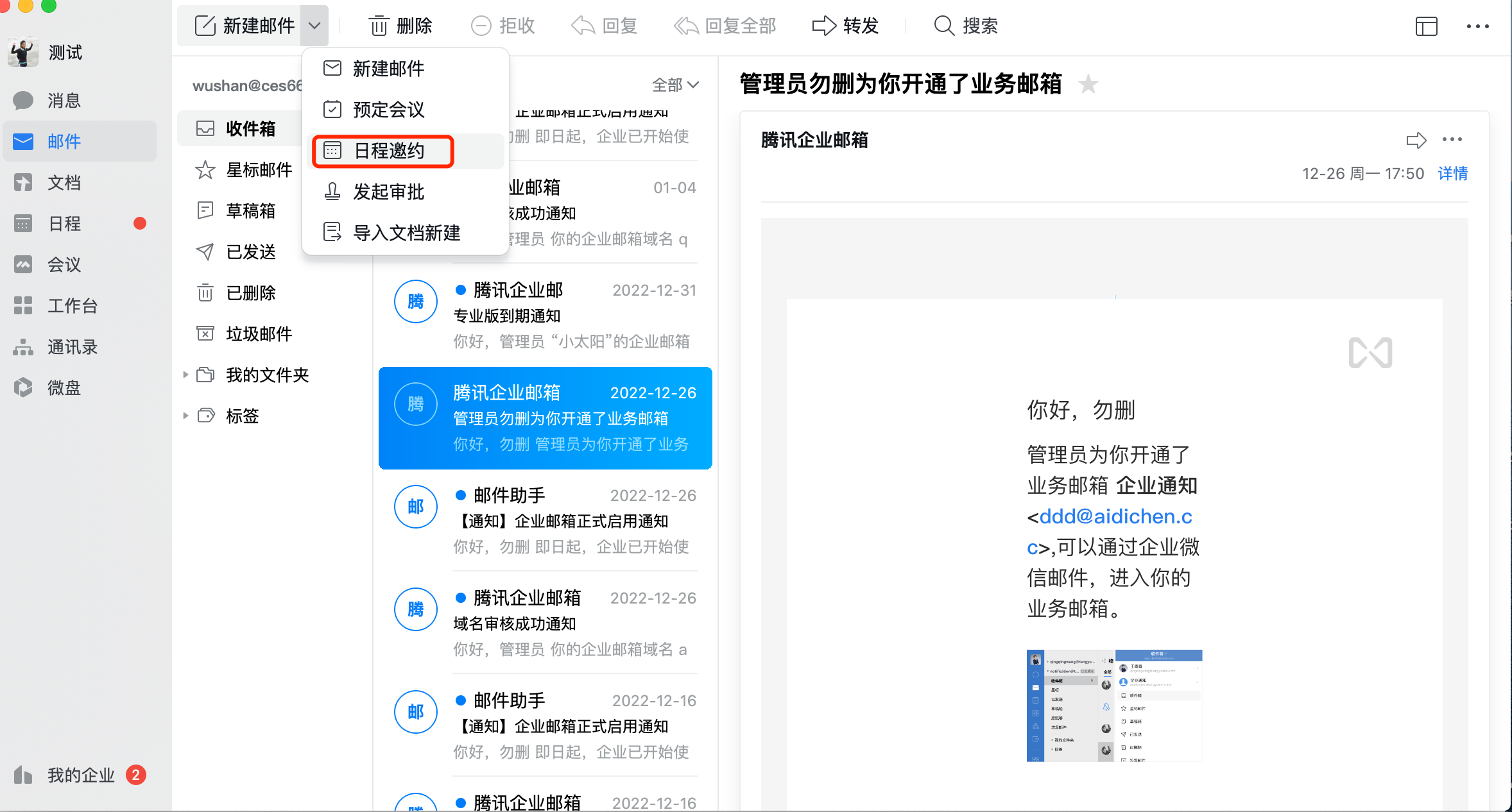
Task: Open the 搜索 search tool
Action: pyautogui.click(x=966, y=26)
